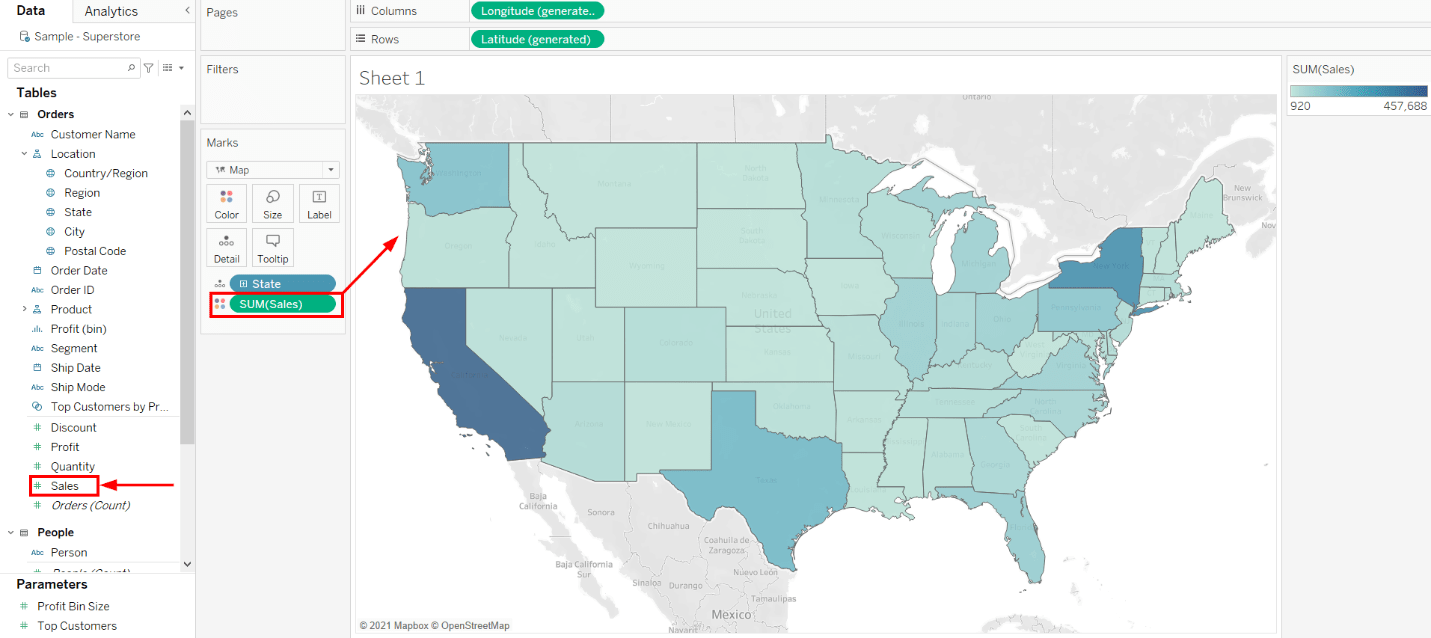Screen dimensions: 1431x638
Task: Click the hierarchy icon beside Location
Action: coord(37,154)
